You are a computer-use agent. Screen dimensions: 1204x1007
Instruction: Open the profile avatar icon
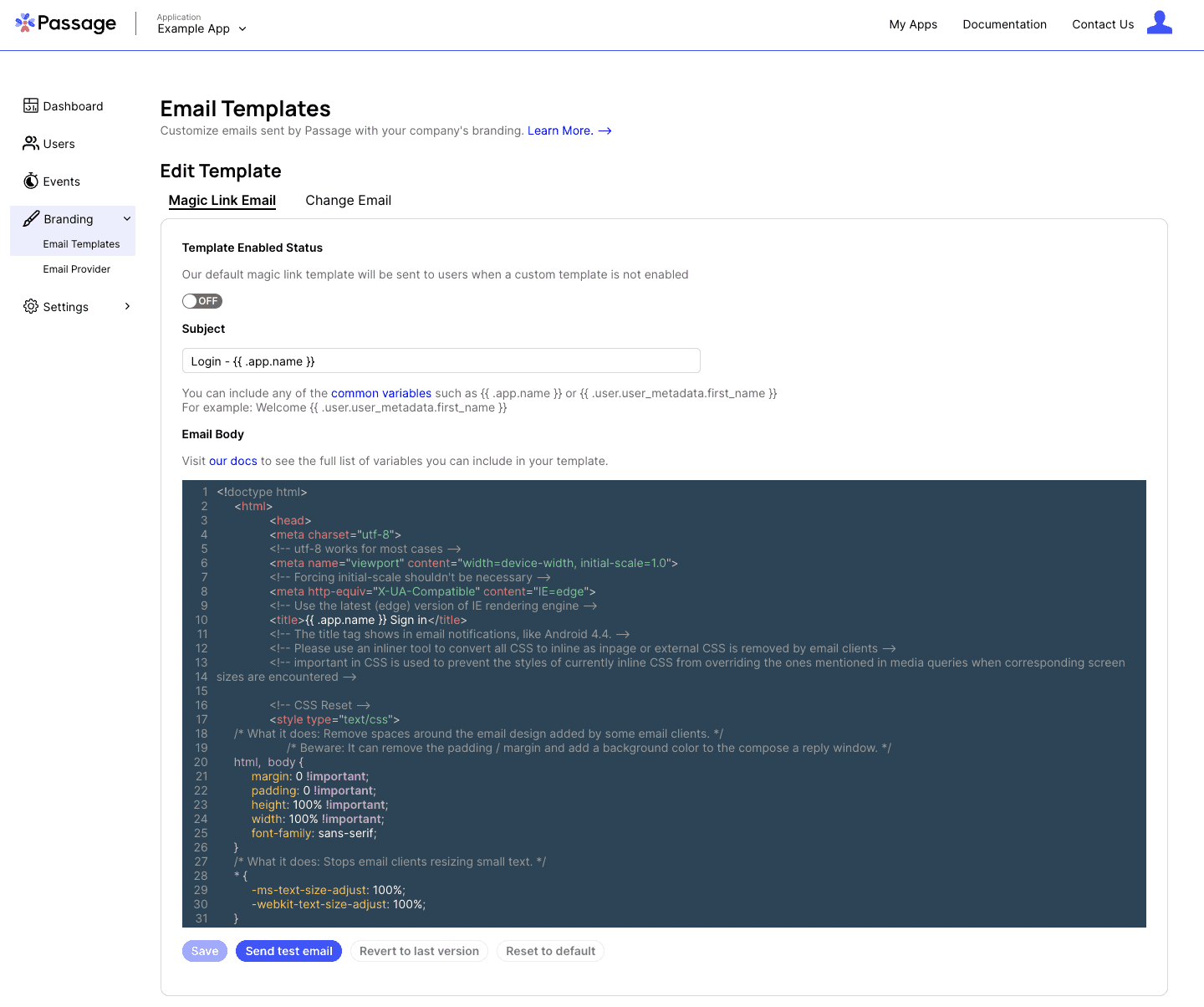(x=1160, y=23)
